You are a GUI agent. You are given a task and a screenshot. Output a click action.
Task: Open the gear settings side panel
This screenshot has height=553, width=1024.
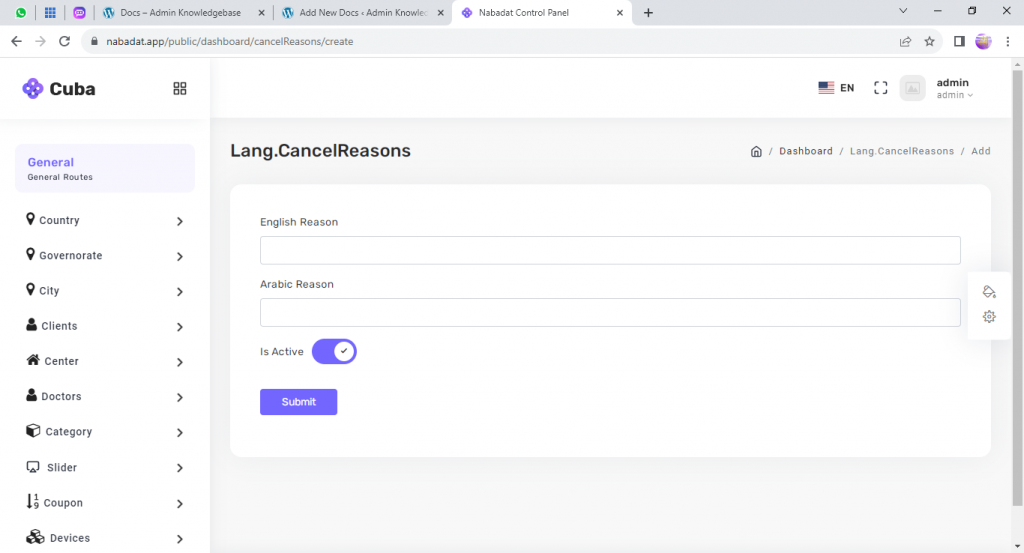tap(989, 317)
